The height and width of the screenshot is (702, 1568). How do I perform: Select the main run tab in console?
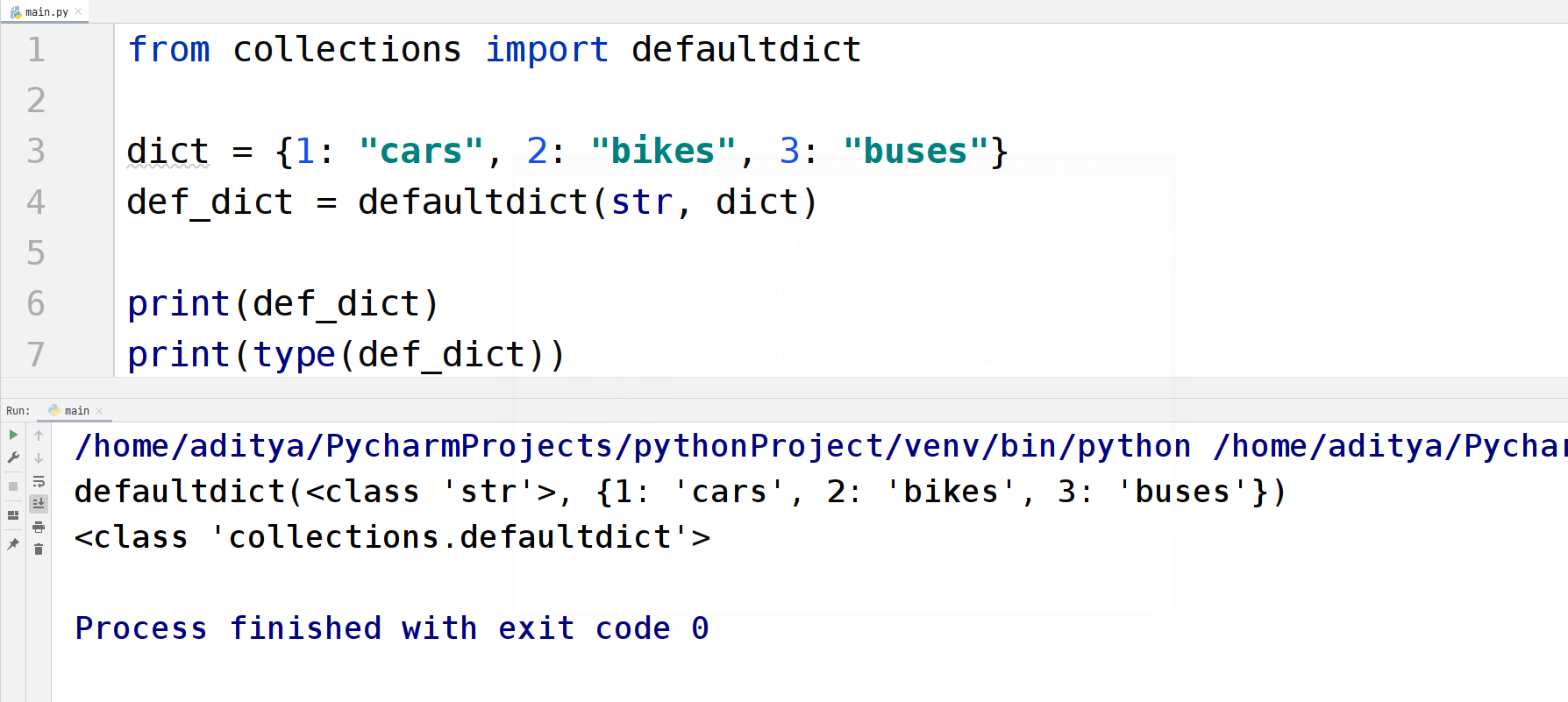pyautogui.click(x=77, y=410)
